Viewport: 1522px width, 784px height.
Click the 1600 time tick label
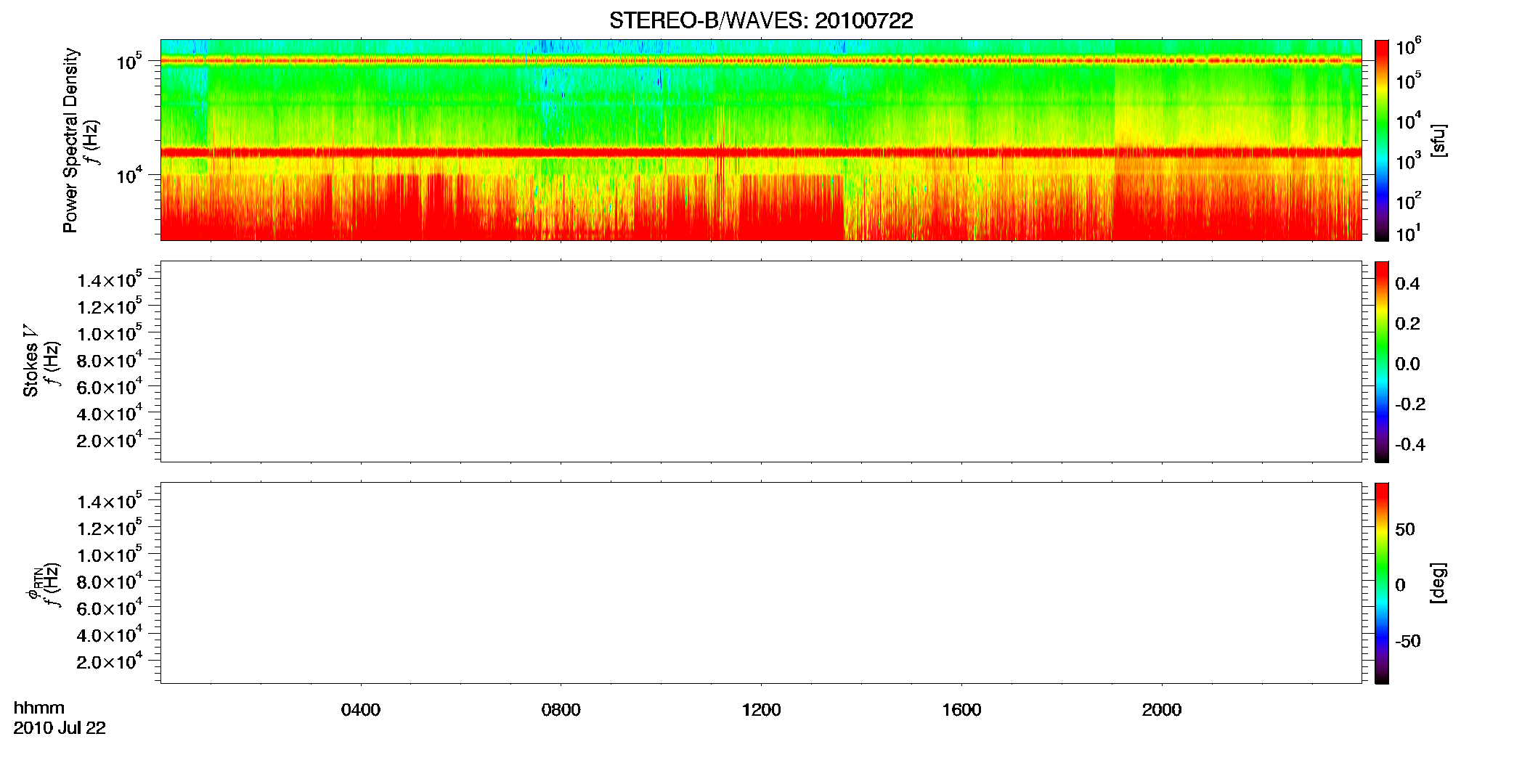961,710
